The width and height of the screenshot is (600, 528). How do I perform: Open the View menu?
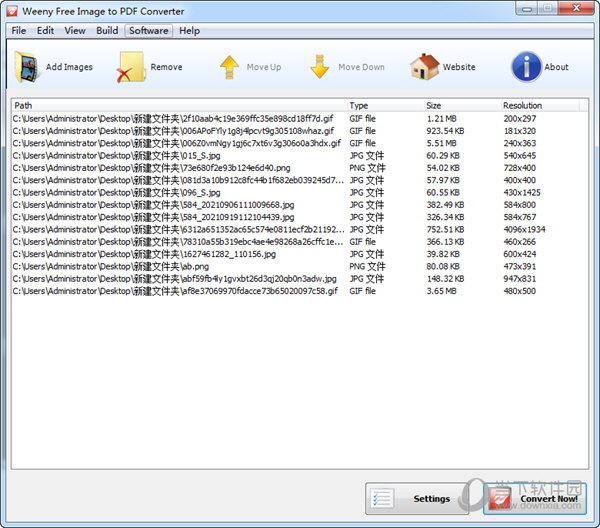tap(75, 31)
